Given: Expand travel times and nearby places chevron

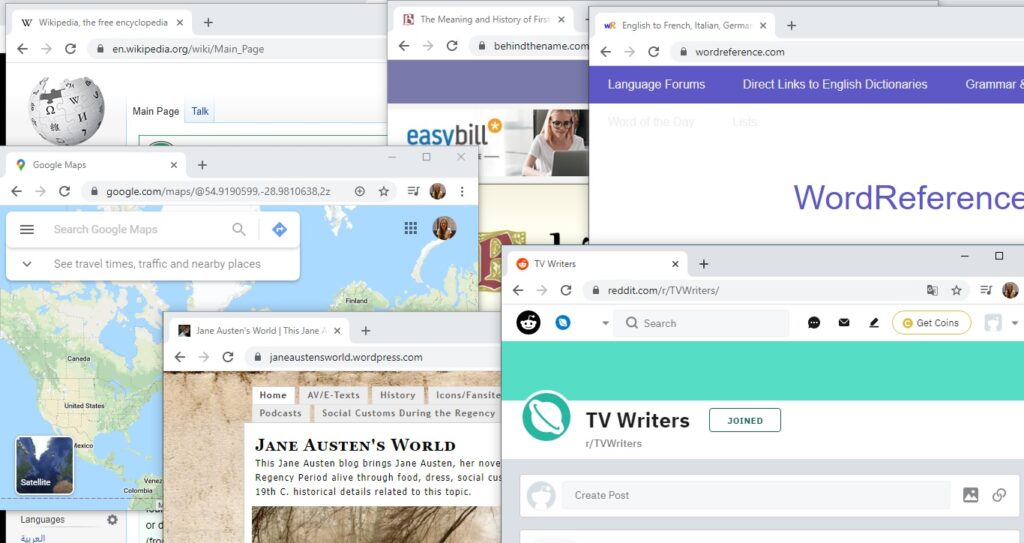Looking at the screenshot, I should pyautogui.click(x=27, y=264).
